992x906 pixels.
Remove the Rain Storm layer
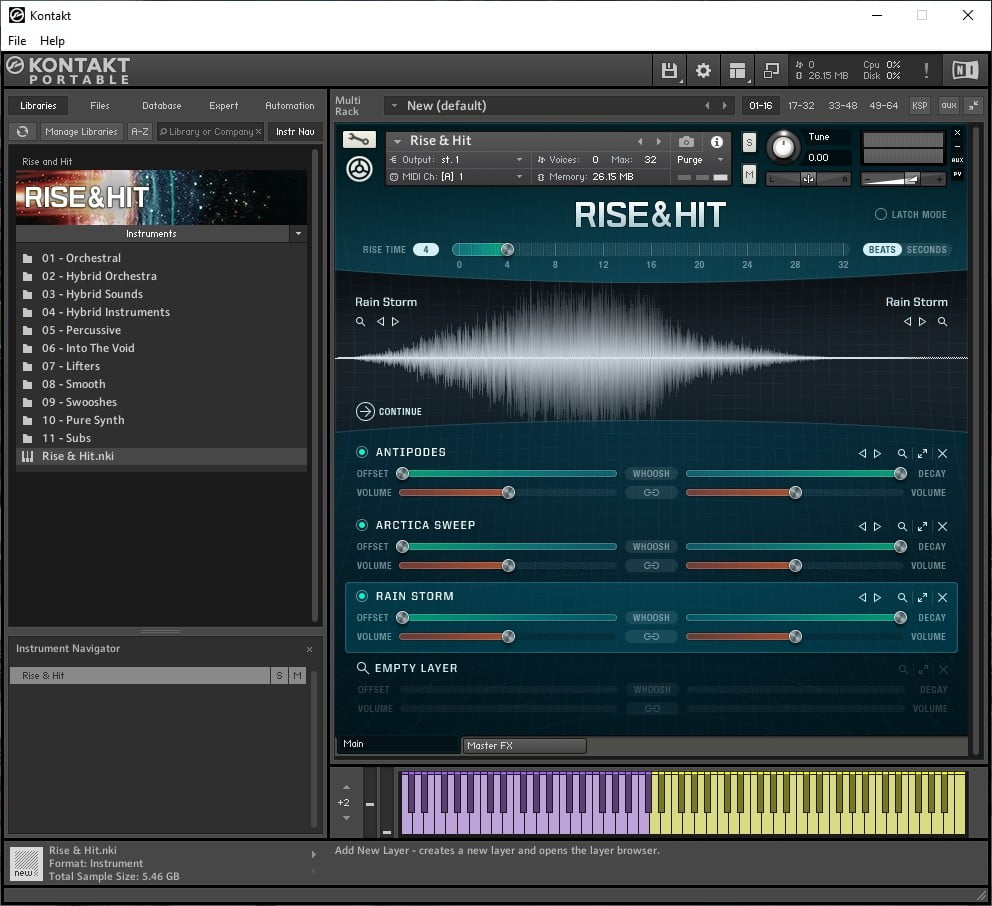pos(943,597)
